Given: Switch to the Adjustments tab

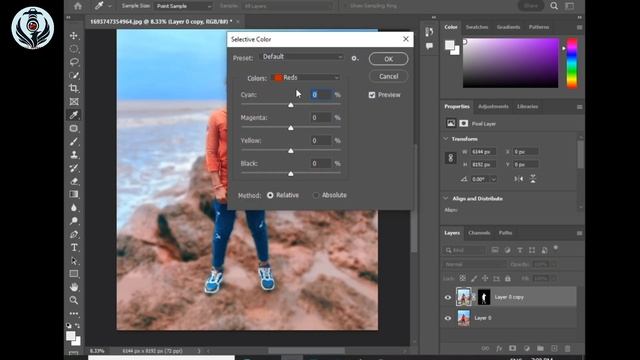Looking at the screenshot, I should 493,107.
